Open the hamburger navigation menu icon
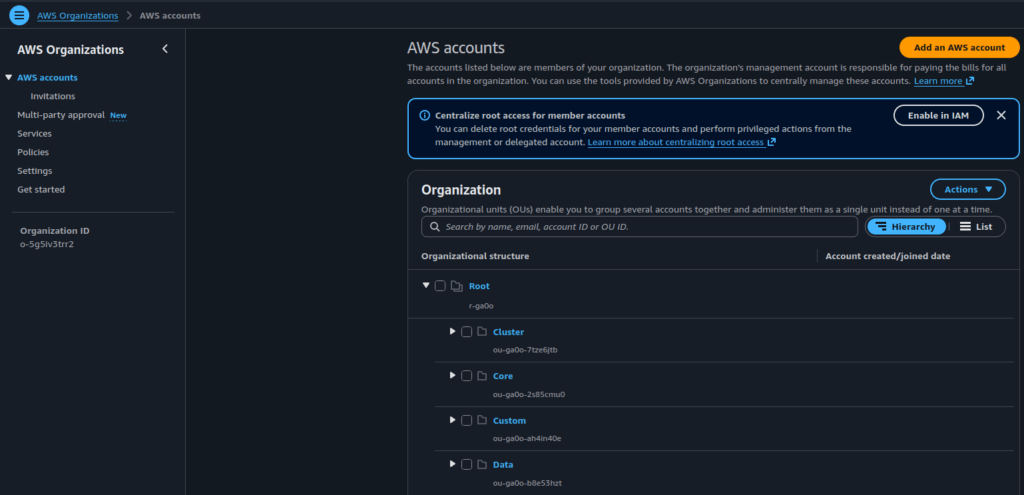1024x495 pixels. pyautogui.click(x=20, y=15)
